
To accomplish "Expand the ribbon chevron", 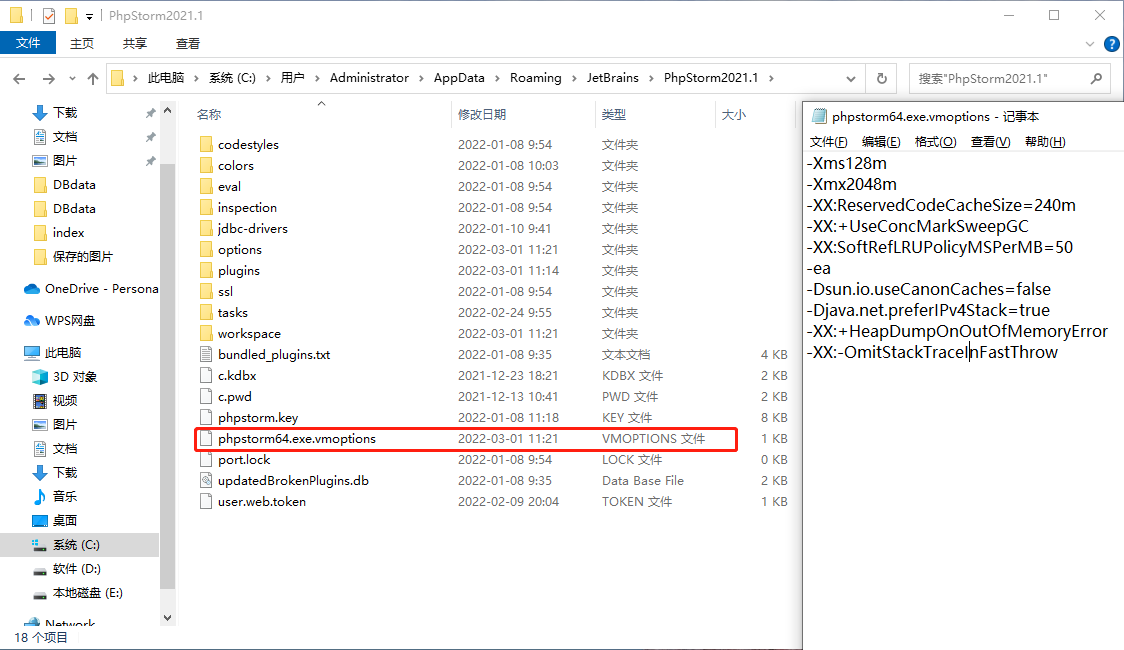I will (x=1090, y=44).
